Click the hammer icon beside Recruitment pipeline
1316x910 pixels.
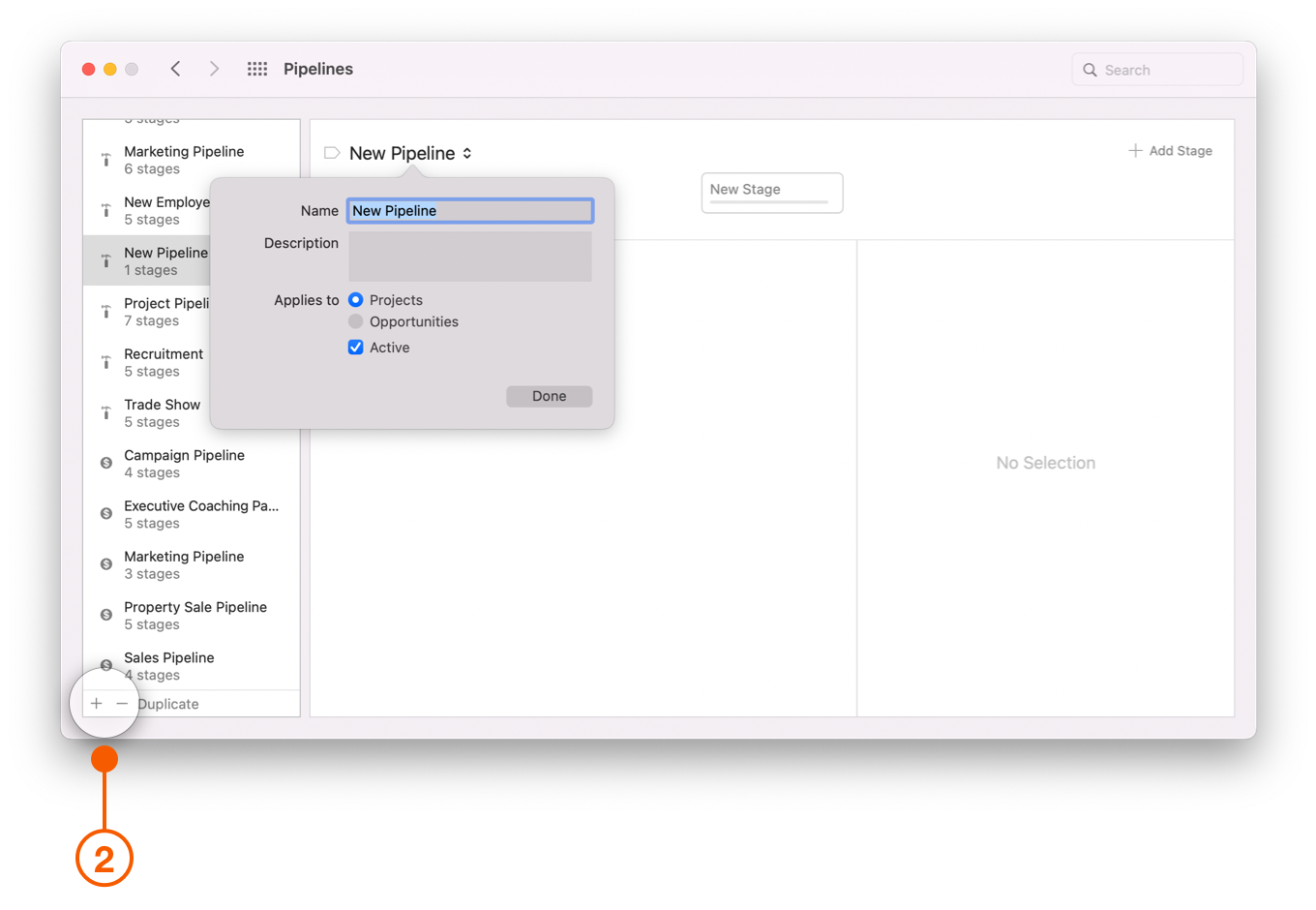[x=105, y=361]
